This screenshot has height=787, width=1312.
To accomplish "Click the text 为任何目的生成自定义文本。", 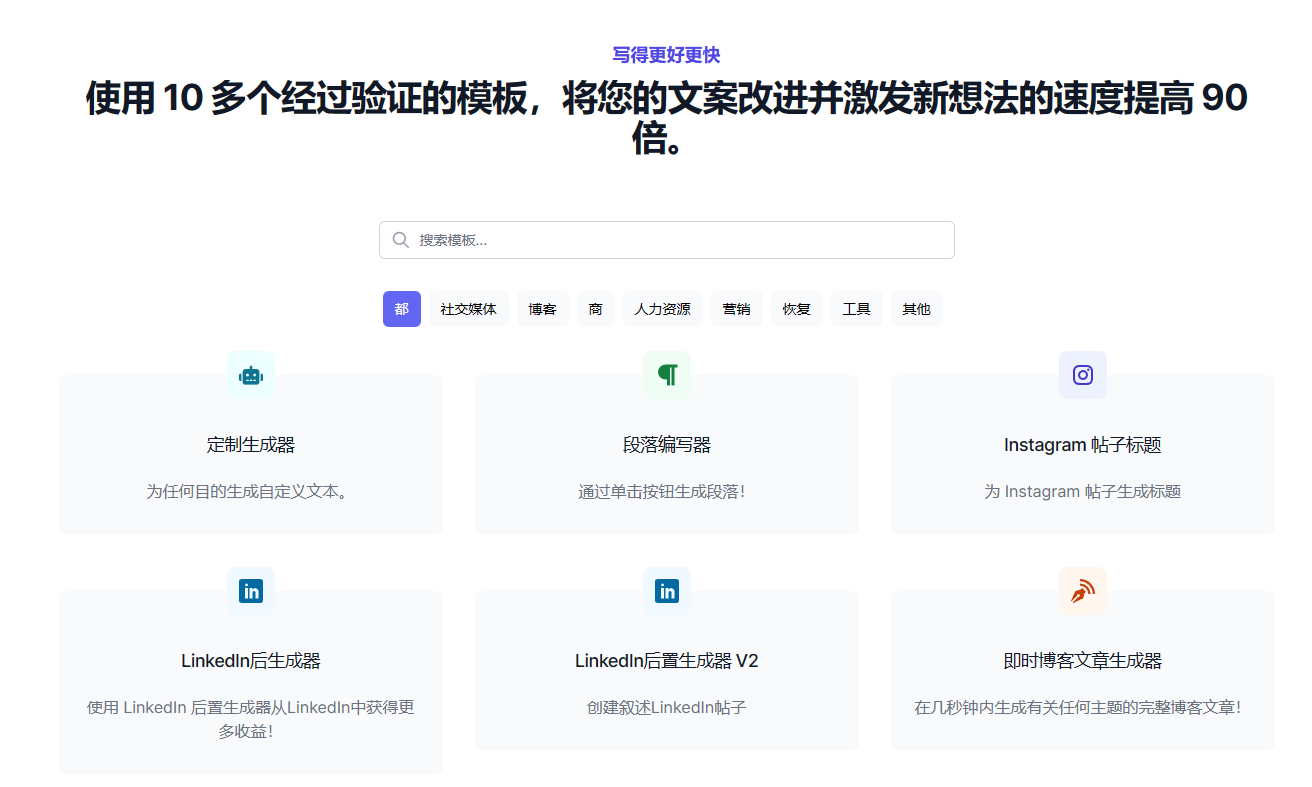I will pyautogui.click(x=251, y=492).
